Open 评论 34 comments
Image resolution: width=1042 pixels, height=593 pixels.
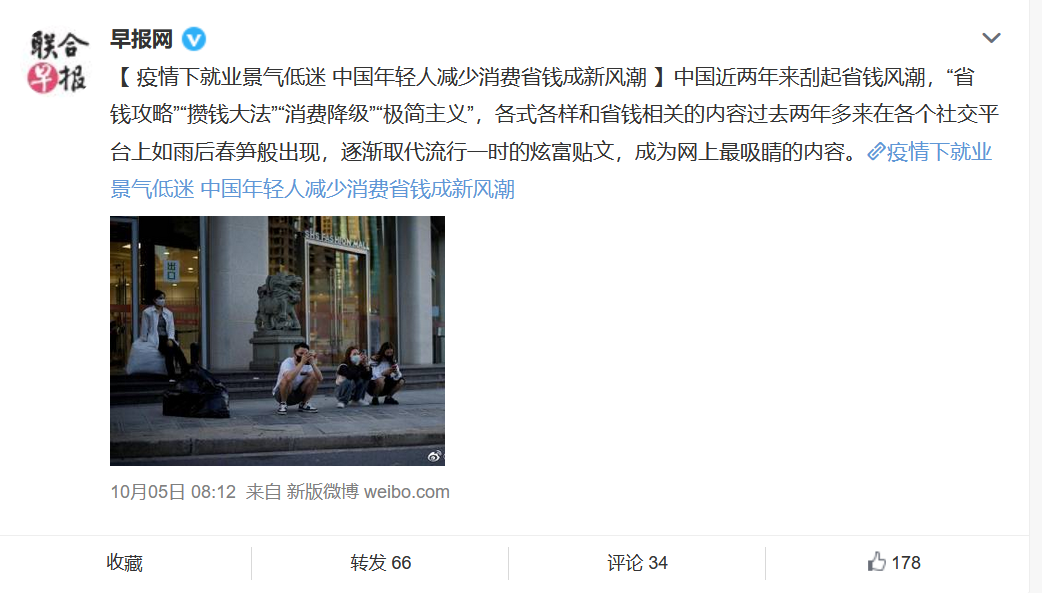(x=637, y=563)
